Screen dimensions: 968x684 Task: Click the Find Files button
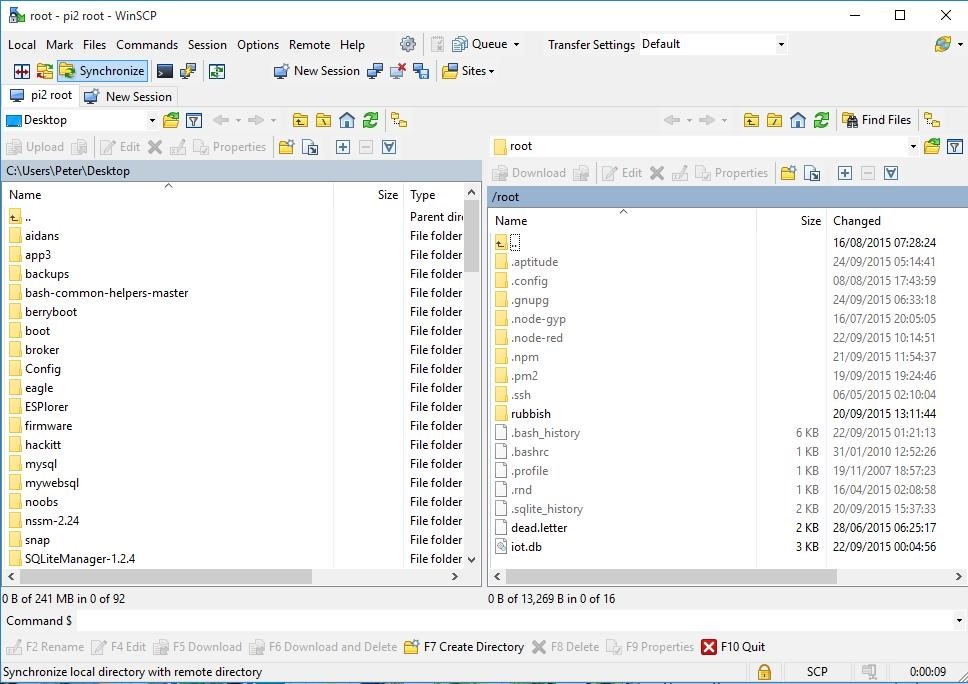[876, 120]
